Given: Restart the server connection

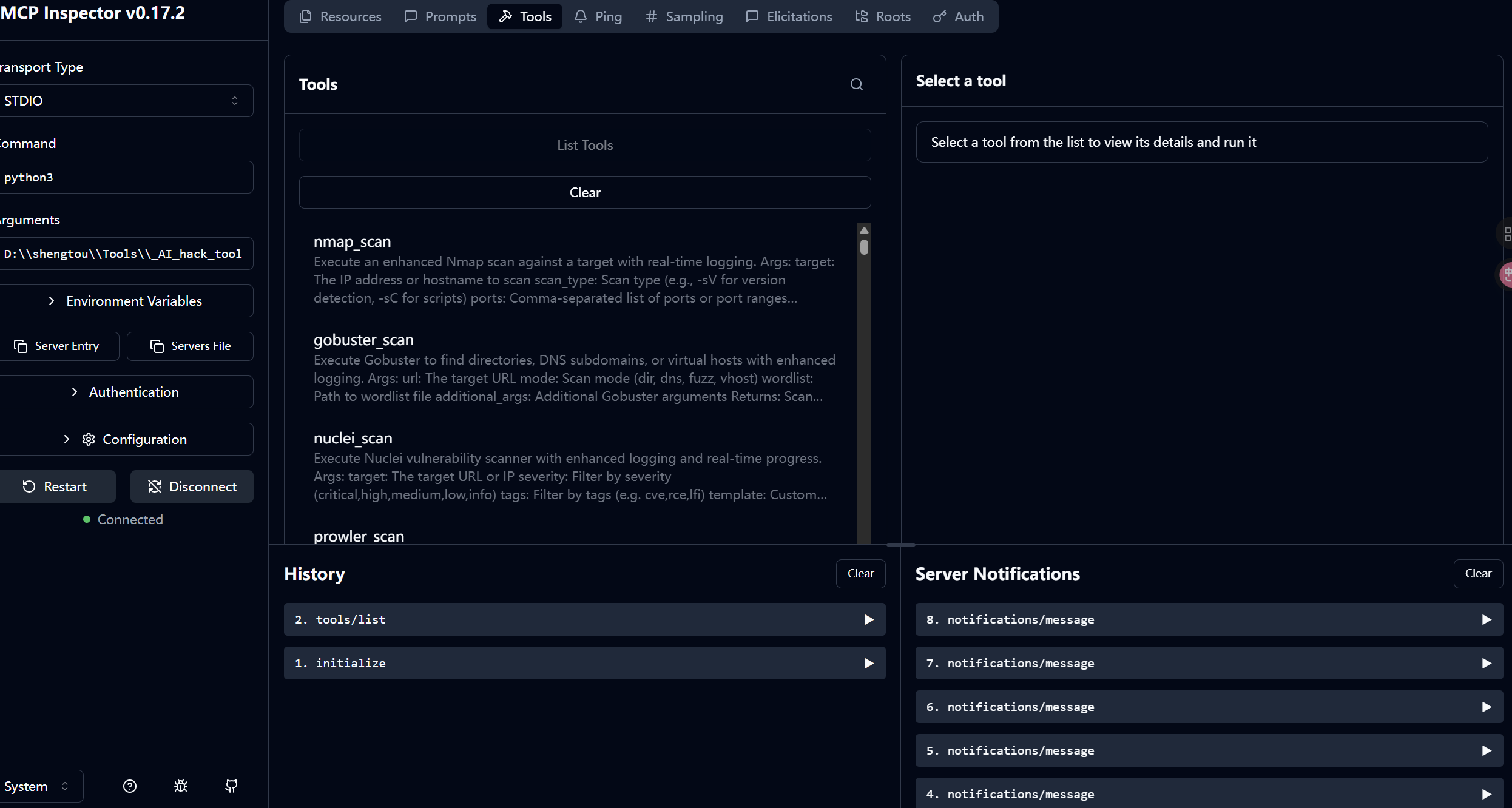Looking at the screenshot, I should click(x=56, y=486).
